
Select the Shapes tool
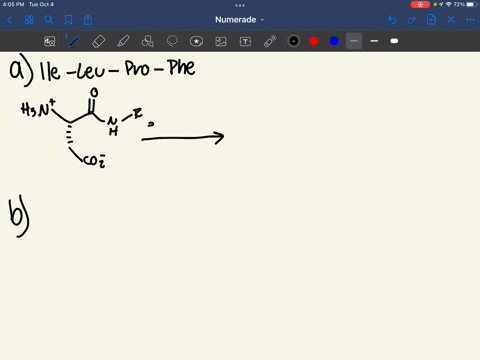pyautogui.click(x=147, y=41)
